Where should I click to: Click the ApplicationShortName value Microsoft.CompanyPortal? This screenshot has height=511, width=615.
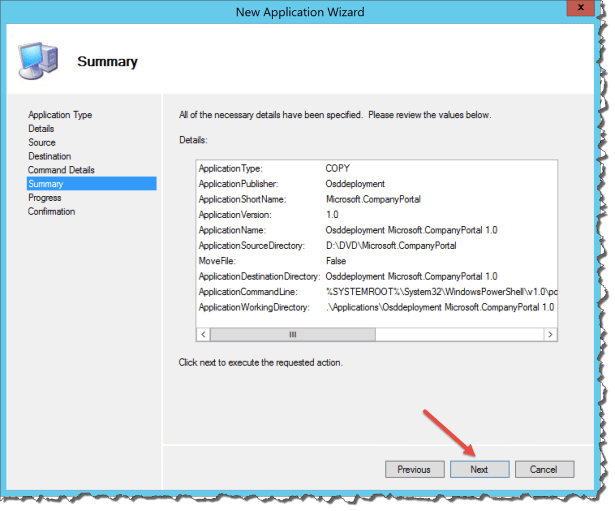[373, 199]
